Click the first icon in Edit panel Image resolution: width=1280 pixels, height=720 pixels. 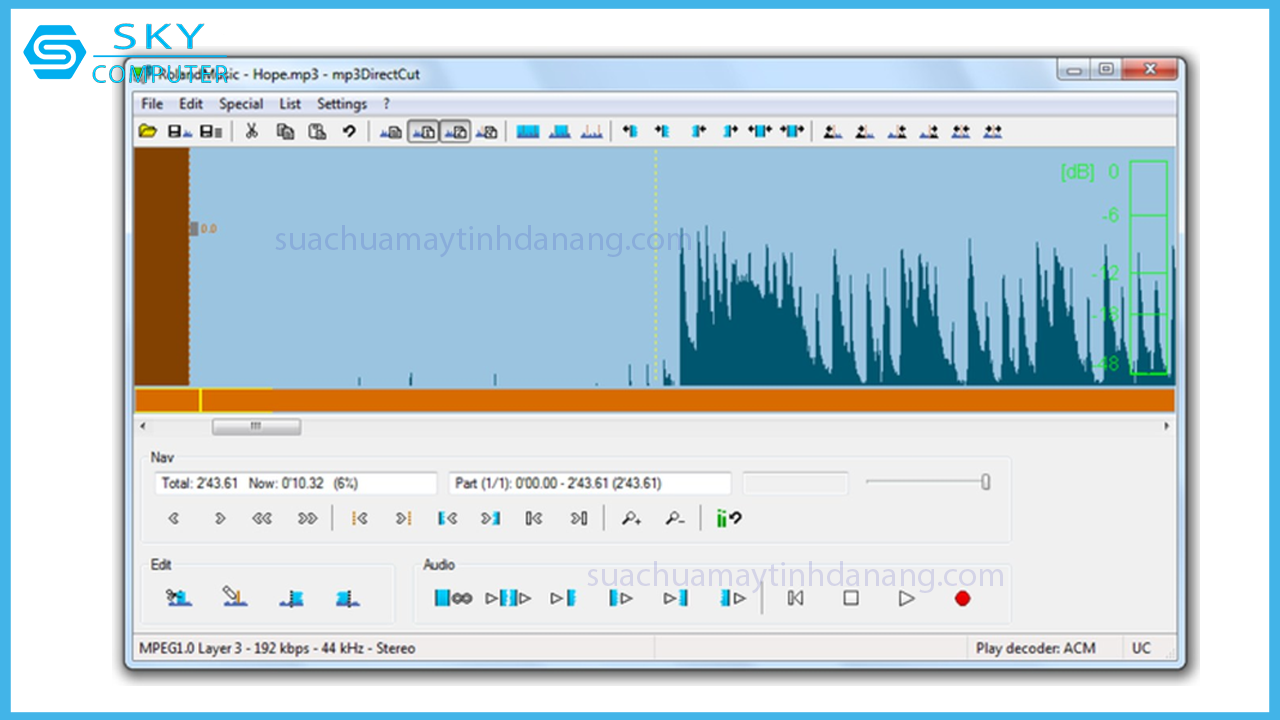(x=179, y=598)
